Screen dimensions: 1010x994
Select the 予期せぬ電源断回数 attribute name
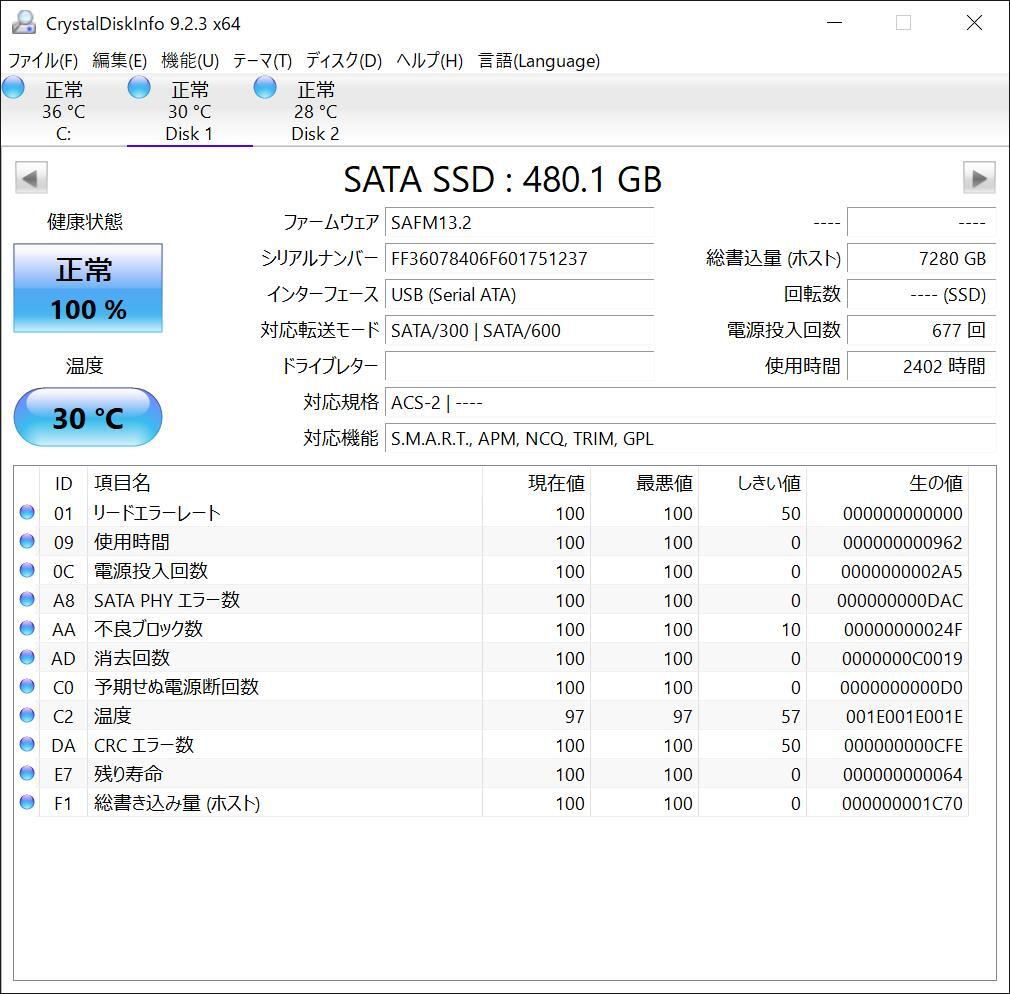click(x=176, y=687)
